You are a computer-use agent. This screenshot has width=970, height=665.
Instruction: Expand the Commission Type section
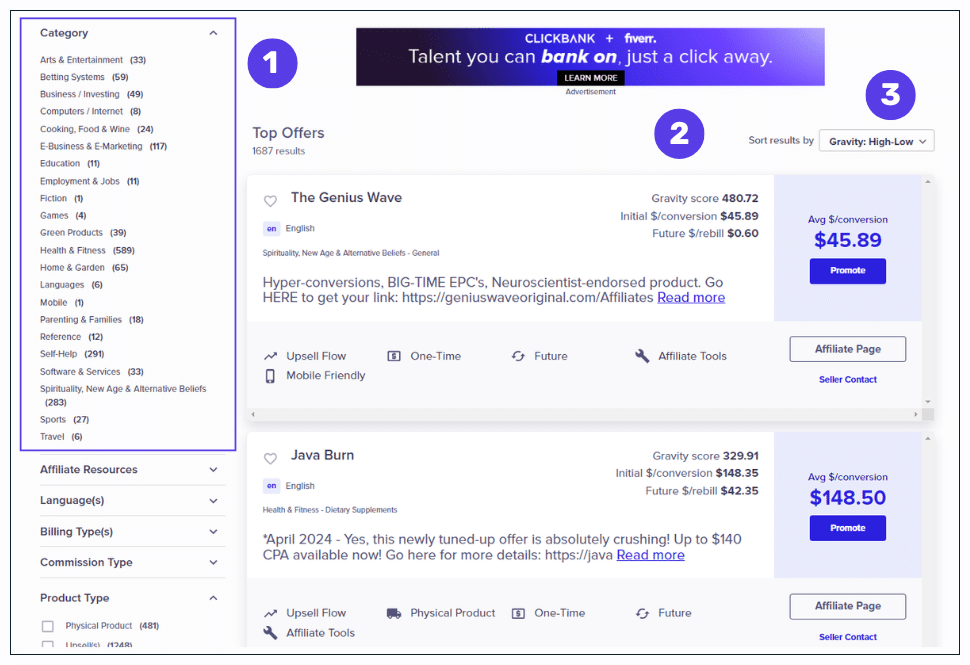tap(214, 562)
